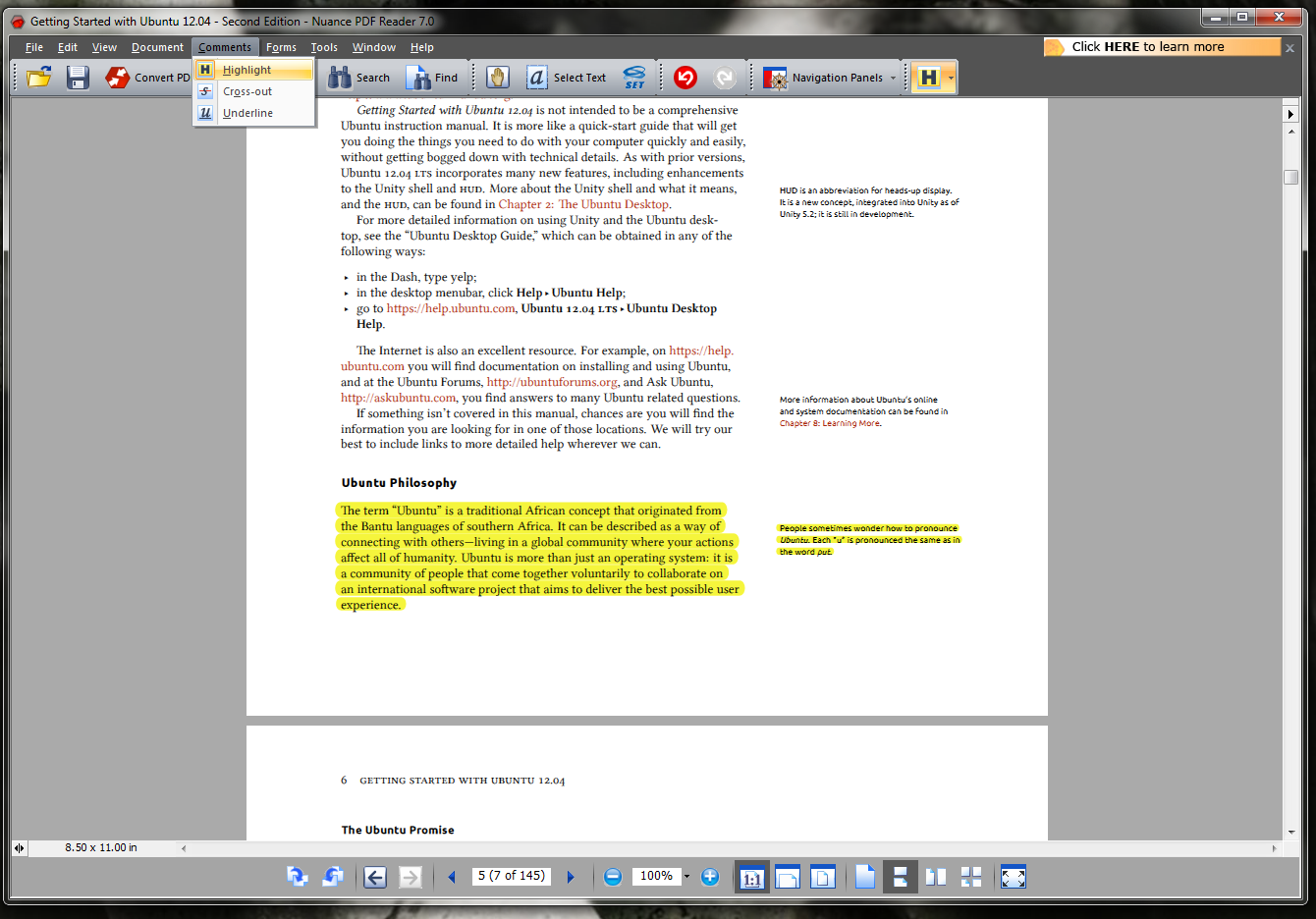
Task: Toggle Fit Page view mode
Action: tap(823, 877)
